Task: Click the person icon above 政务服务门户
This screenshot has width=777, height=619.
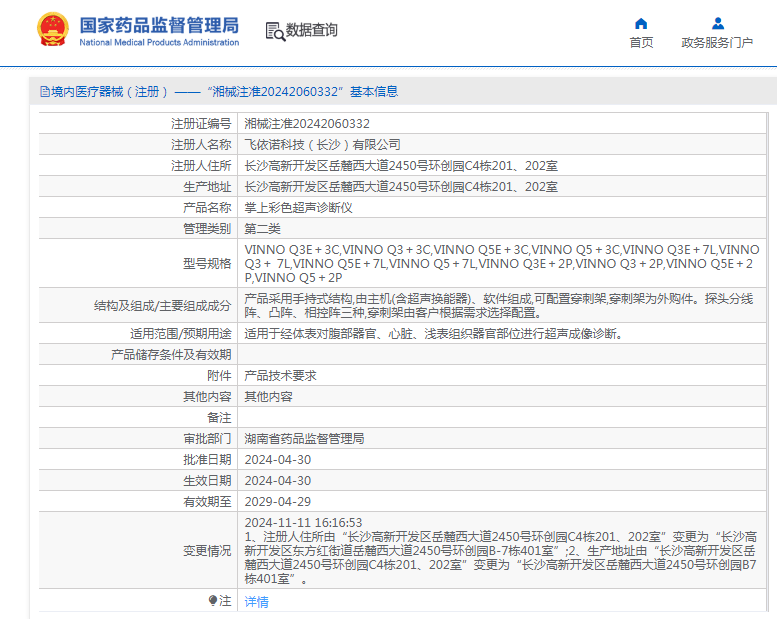Action: 717,24
